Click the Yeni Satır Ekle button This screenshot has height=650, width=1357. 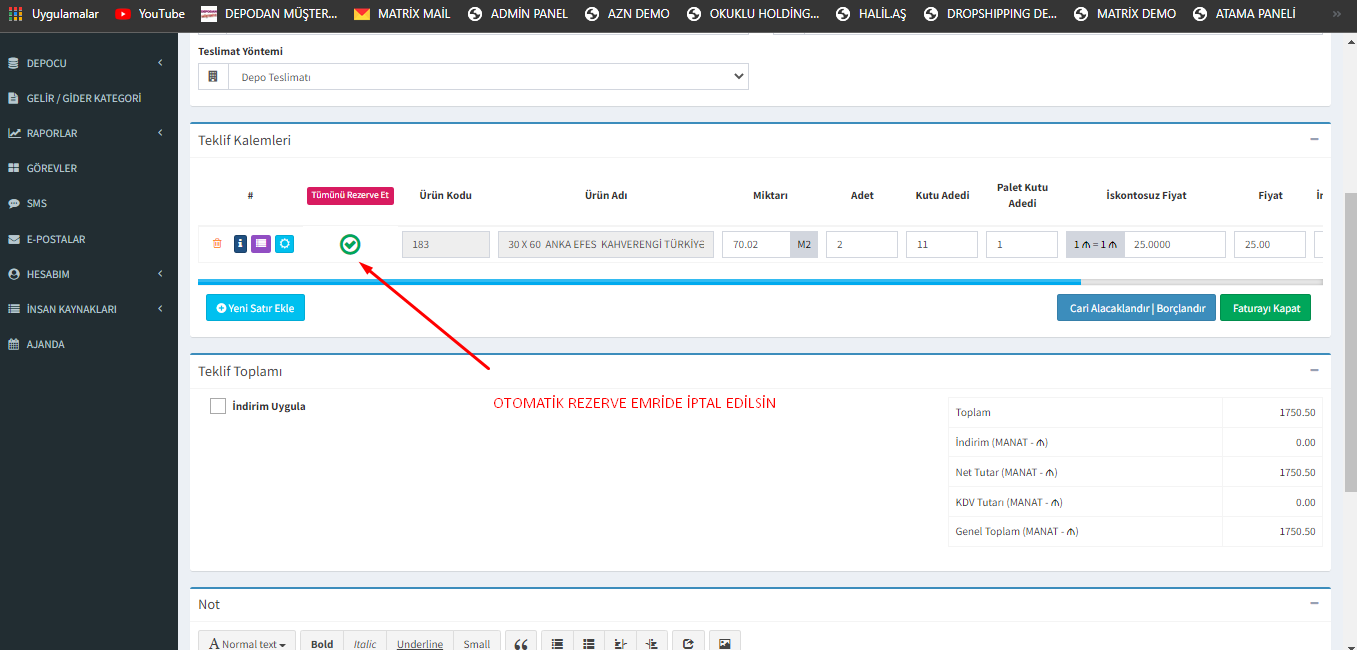coord(255,308)
